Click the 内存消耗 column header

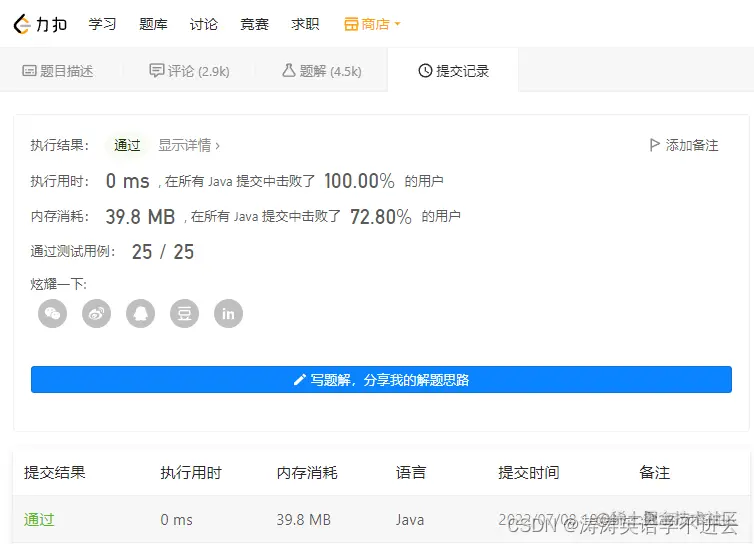(307, 472)
